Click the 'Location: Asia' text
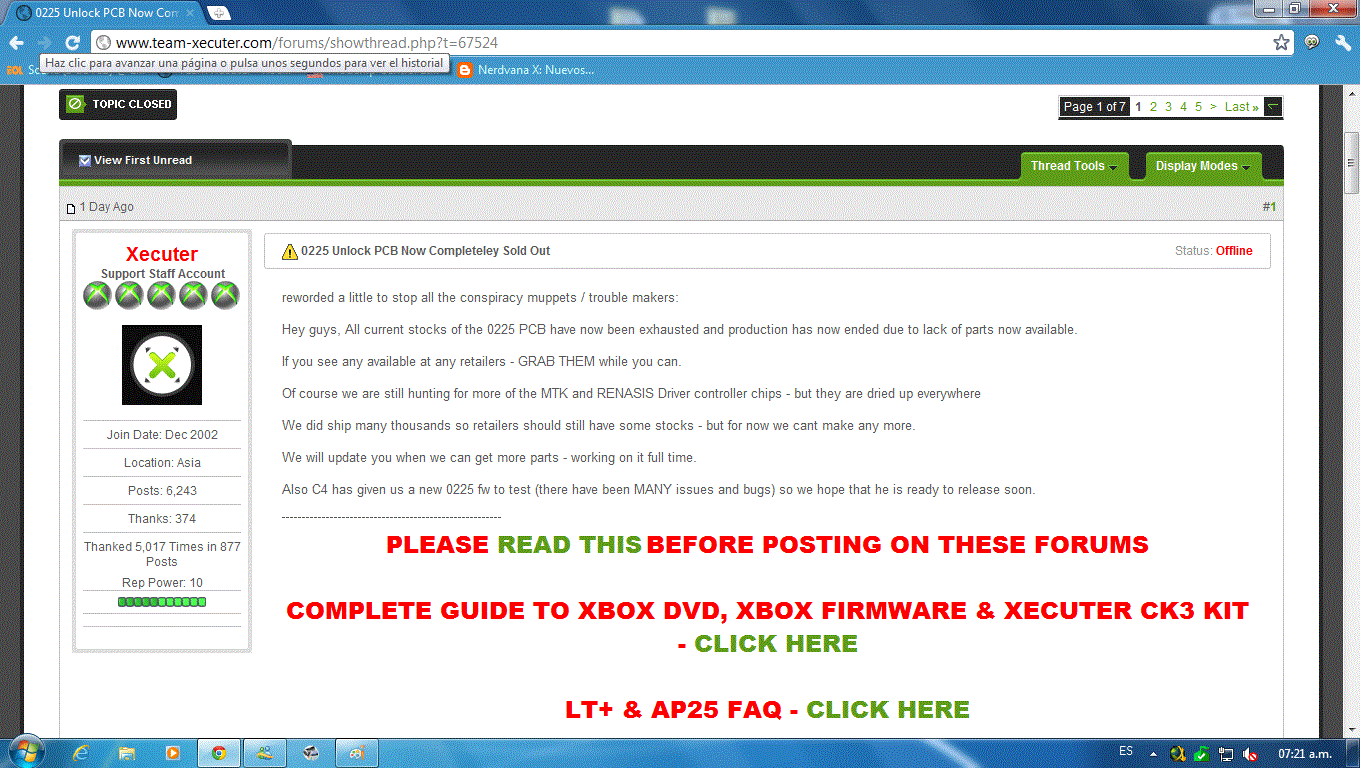Viewport: 1360px width, 768px height. point(162,463)
